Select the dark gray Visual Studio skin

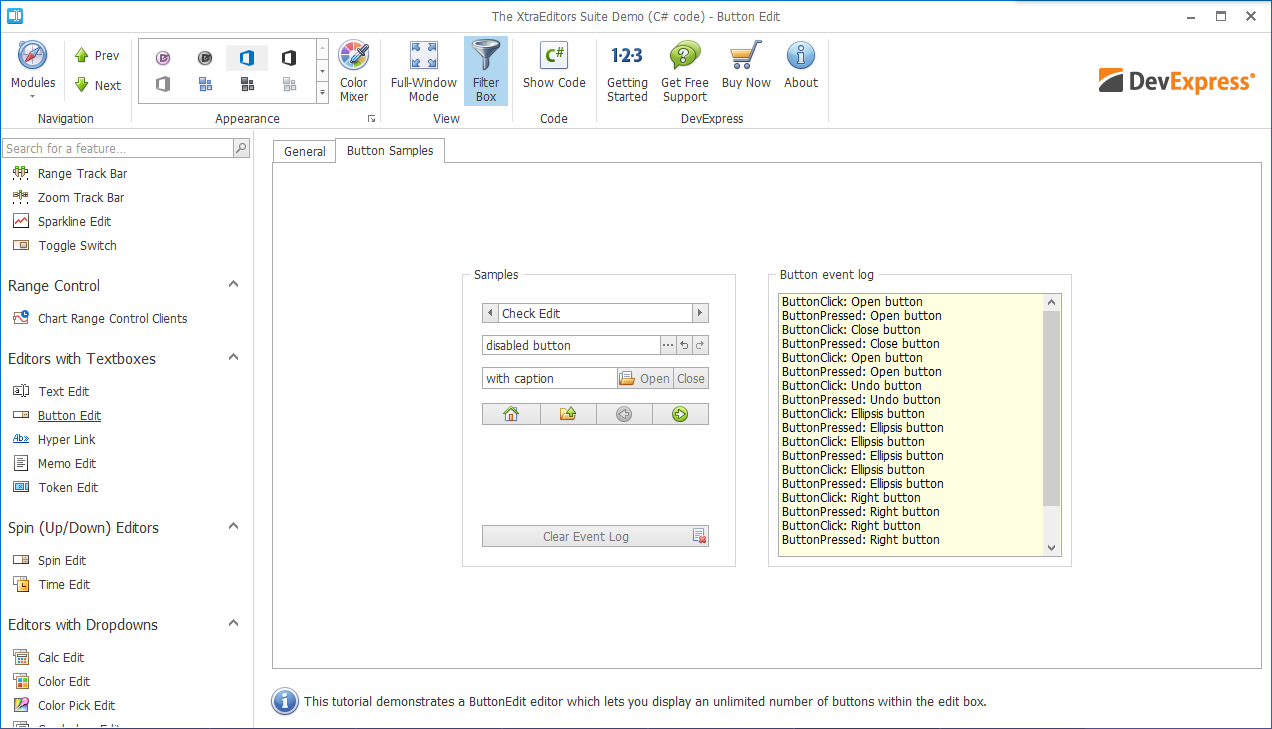(205, 58)
